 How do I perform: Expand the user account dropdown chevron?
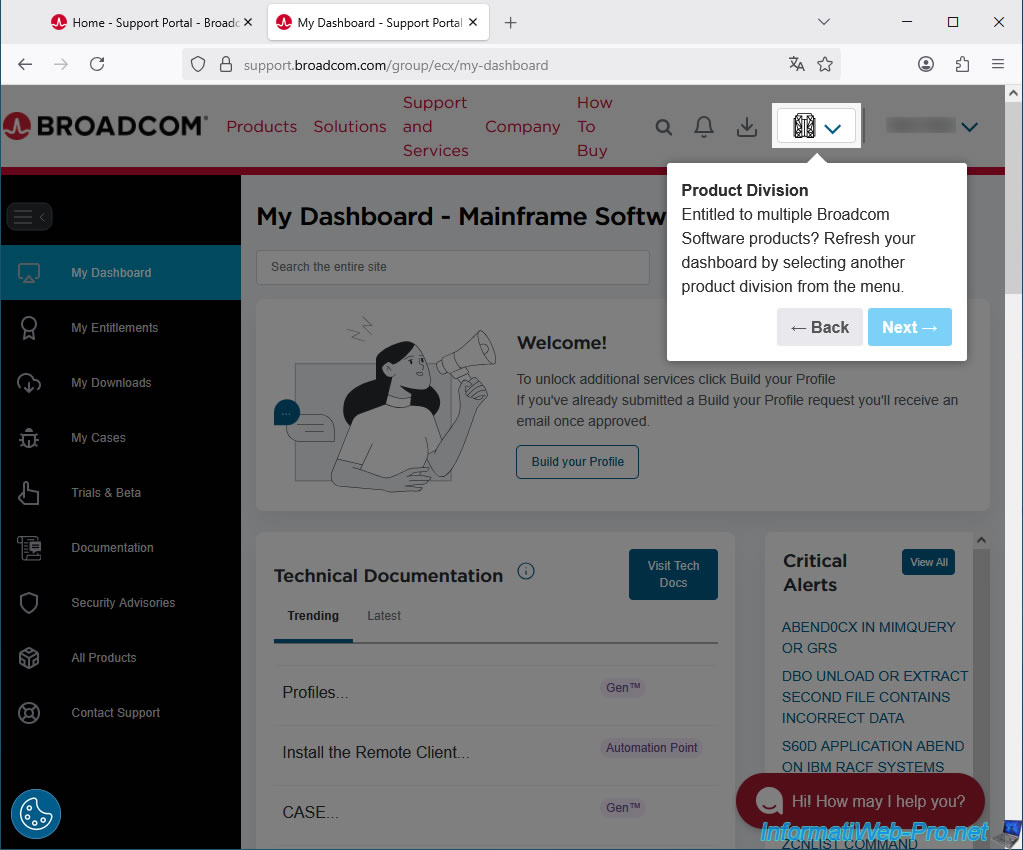tap(968, 127)
